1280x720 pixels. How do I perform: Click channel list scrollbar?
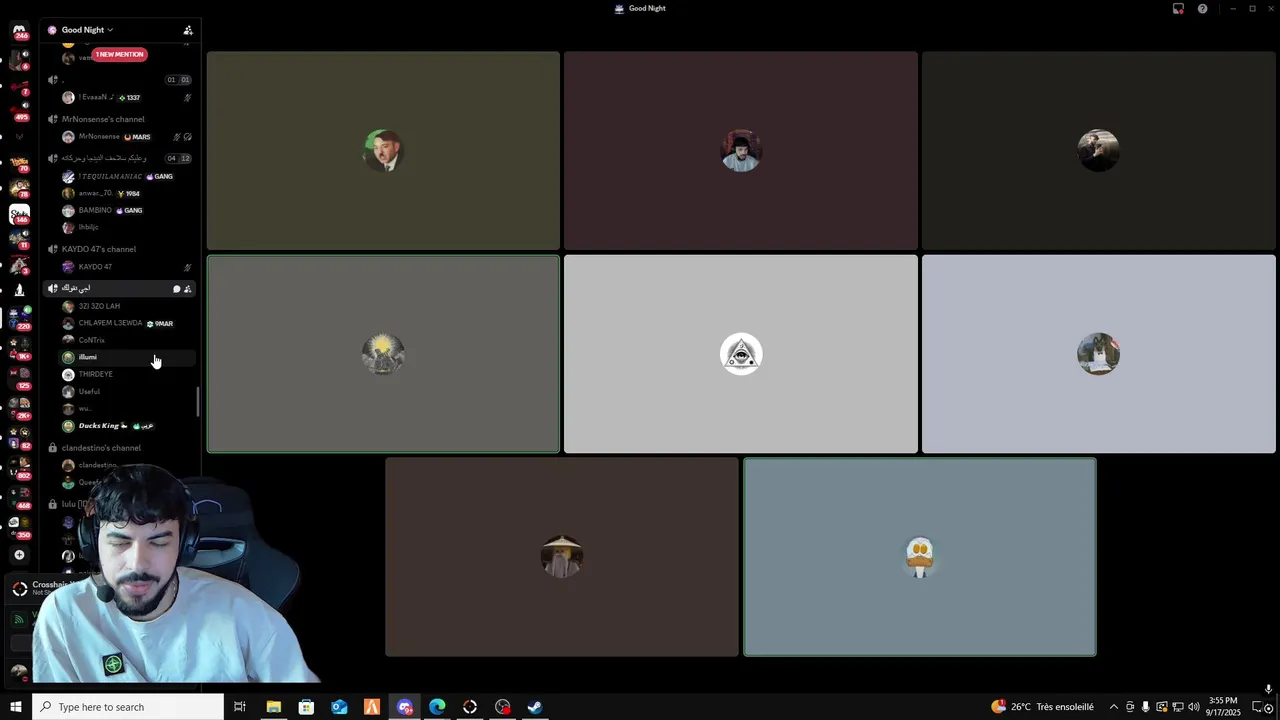coord(198,402)
